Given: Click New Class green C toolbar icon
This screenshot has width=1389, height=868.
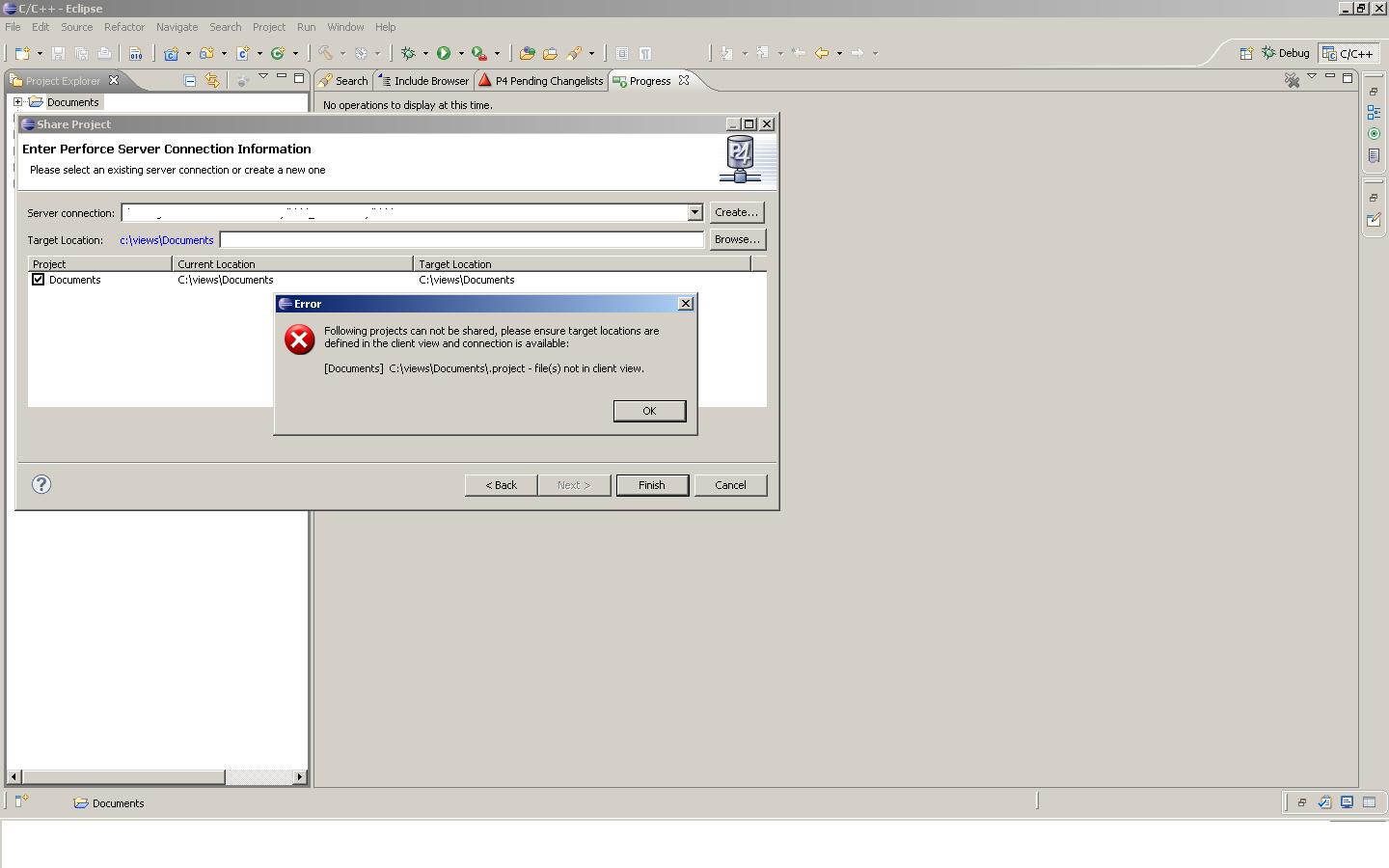Looking at the screenshot, I should click(x=278, y=53).
